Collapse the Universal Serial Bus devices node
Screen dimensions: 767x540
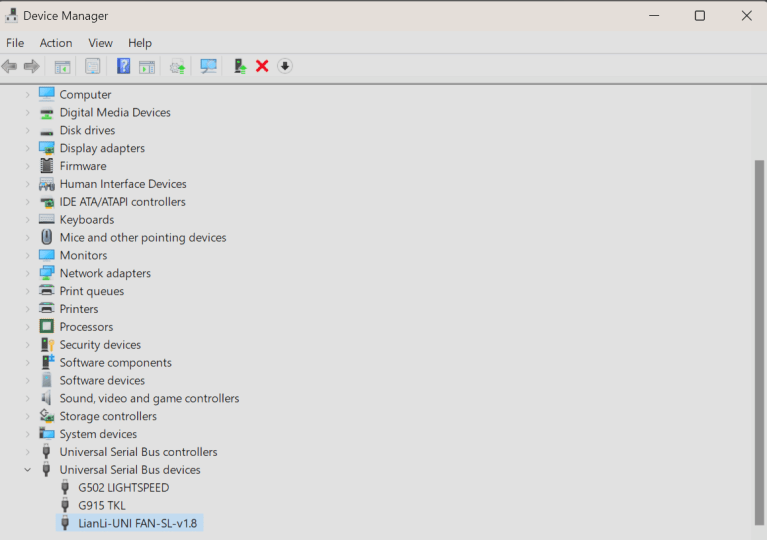coord(28,470)
